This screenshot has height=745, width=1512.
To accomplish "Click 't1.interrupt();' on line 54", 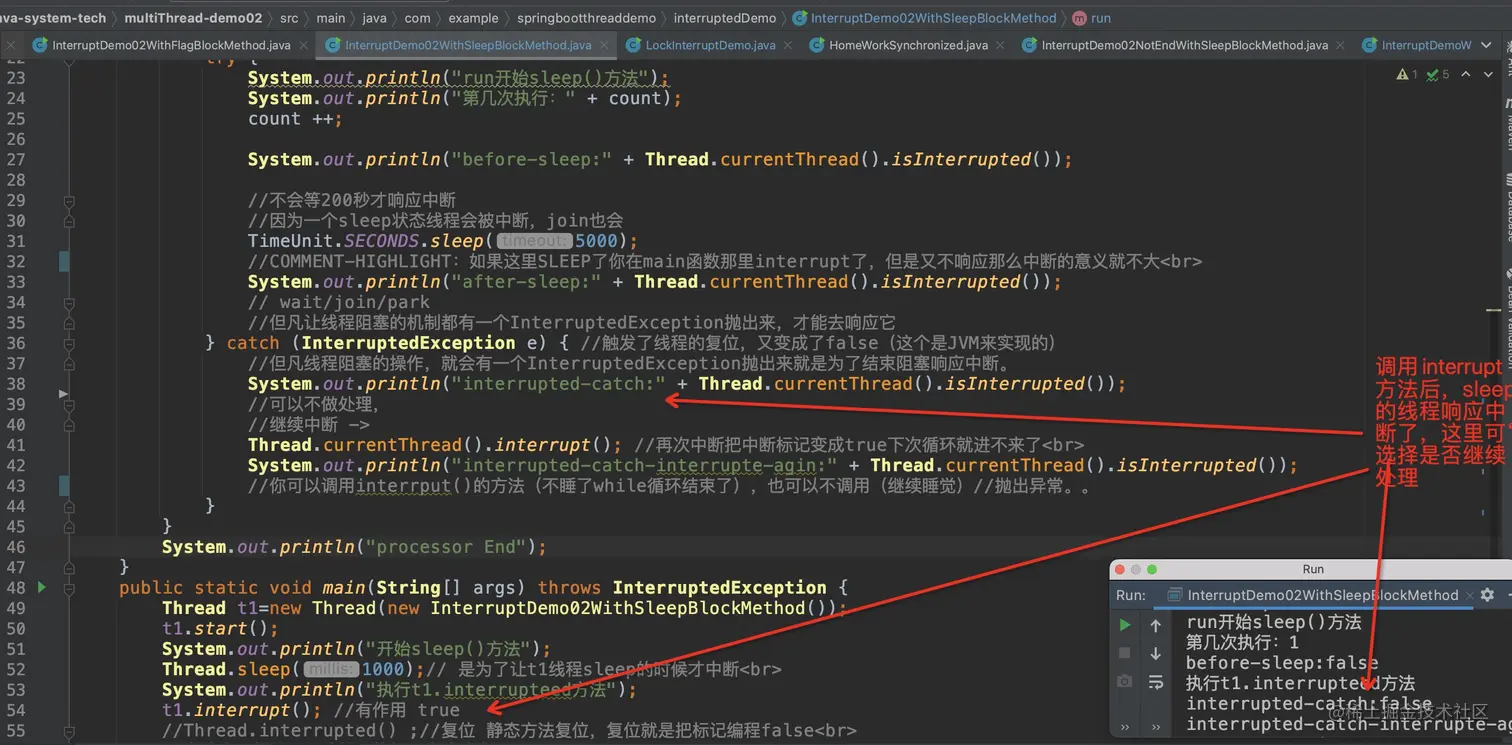I will pyautogui.click(x=242, y=710).
